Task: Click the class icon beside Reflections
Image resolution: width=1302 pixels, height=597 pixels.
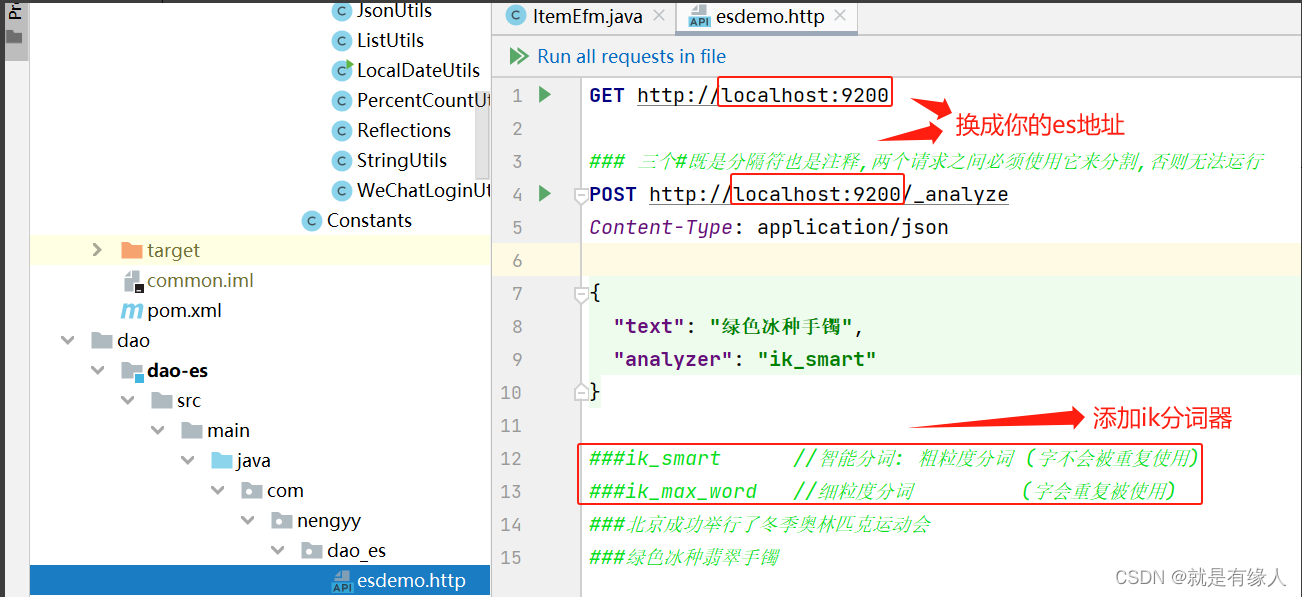Action: pyautogui.click(x=342, y=130)
